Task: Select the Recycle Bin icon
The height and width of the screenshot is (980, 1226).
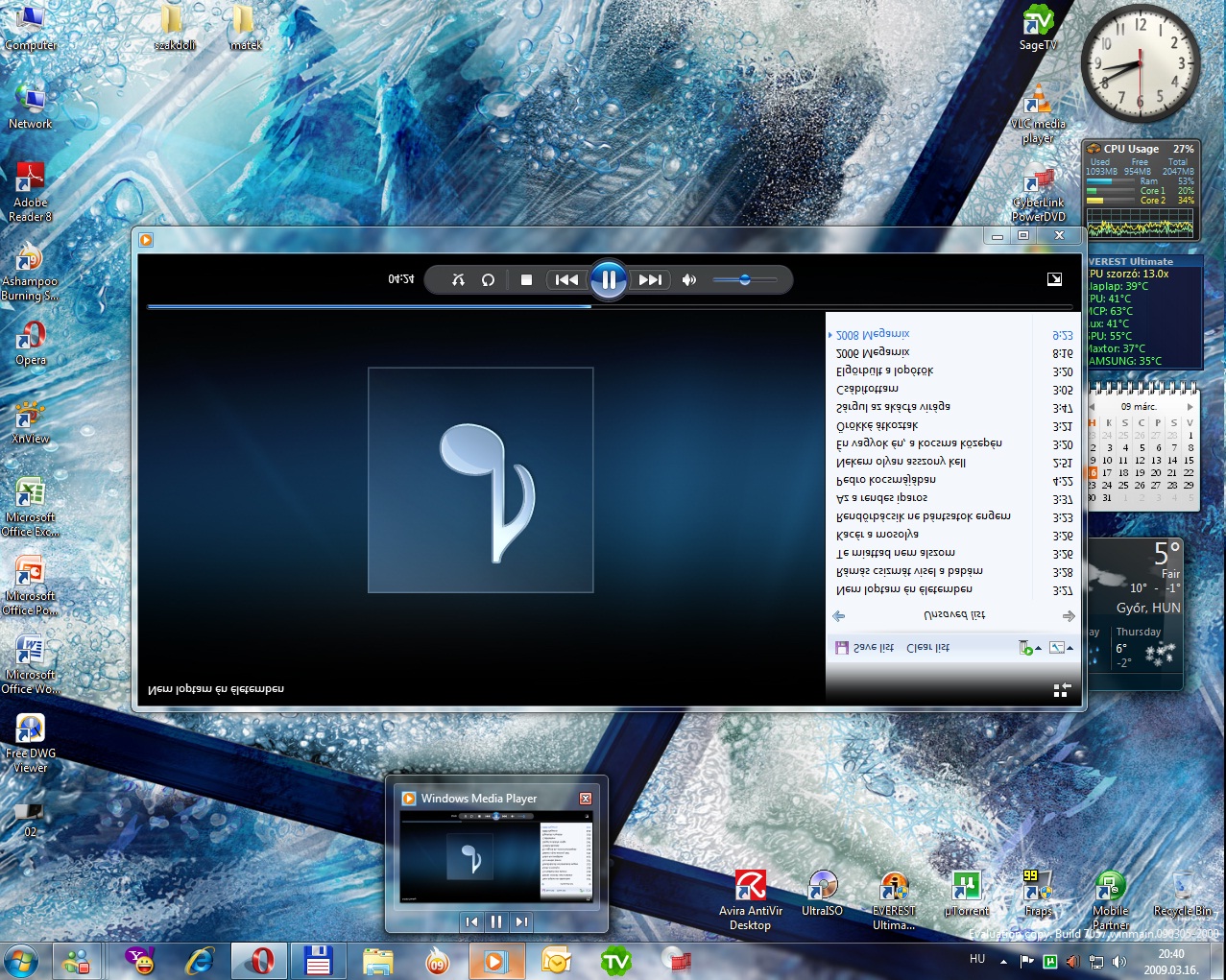Action: 1183,893
